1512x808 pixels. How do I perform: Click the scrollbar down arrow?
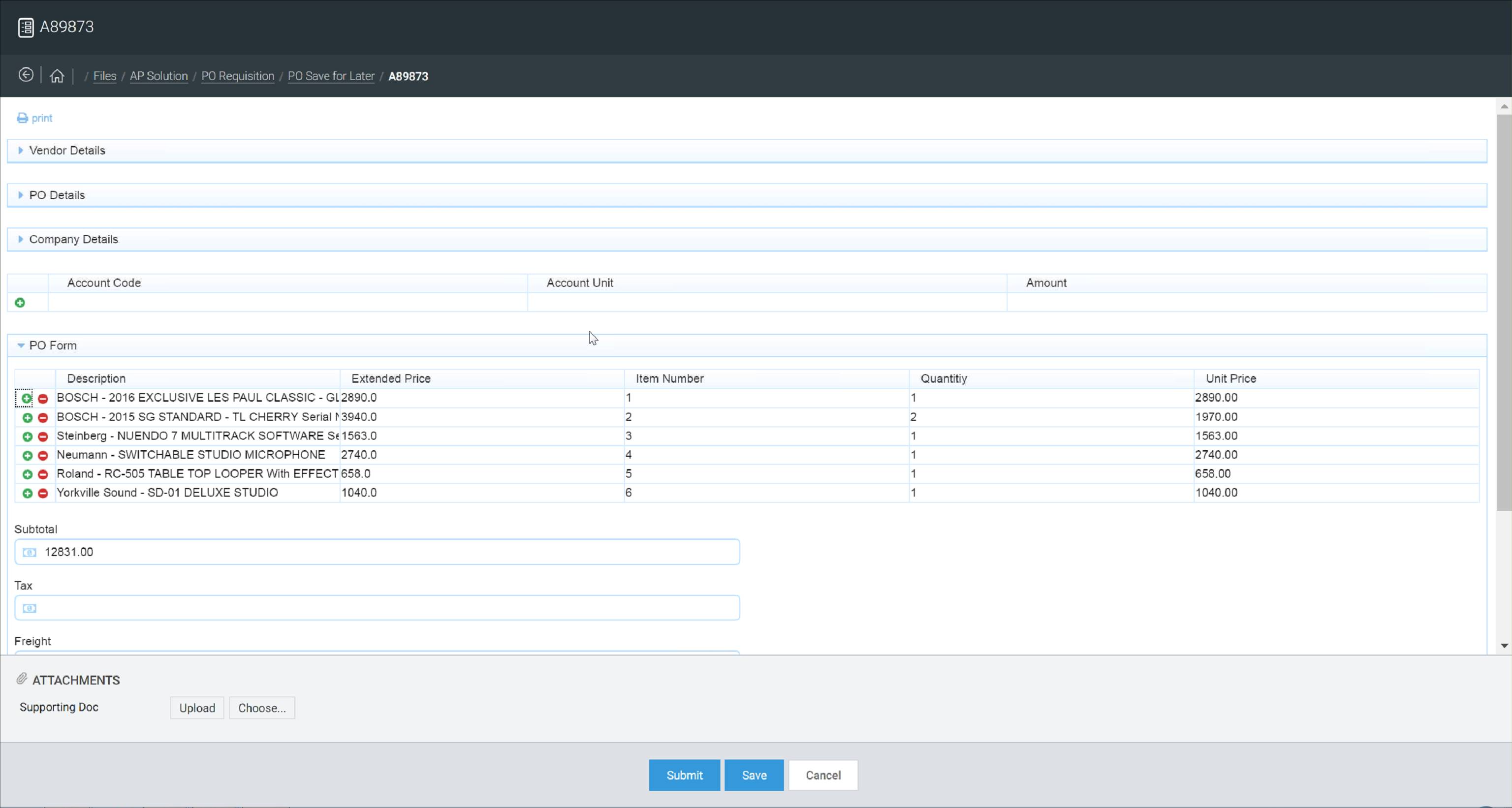tap(1504, 646)
